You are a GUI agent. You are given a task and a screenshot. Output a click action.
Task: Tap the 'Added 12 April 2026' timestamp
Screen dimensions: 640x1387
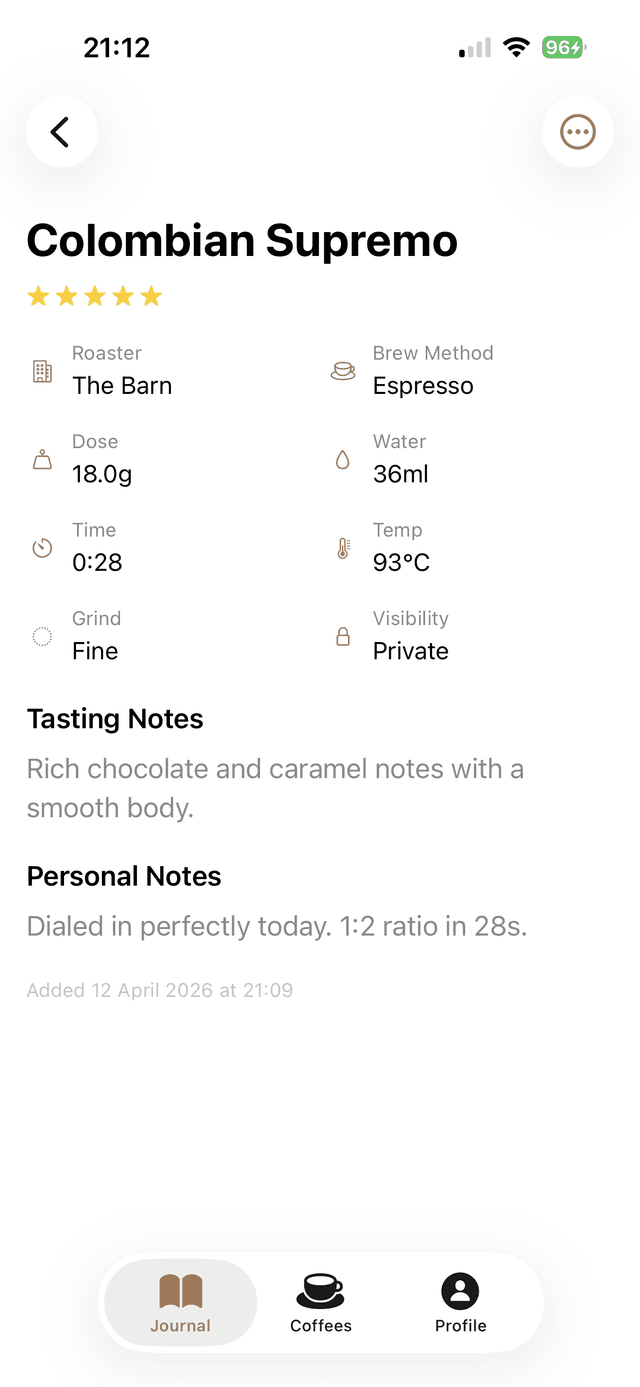click(160, 990)
